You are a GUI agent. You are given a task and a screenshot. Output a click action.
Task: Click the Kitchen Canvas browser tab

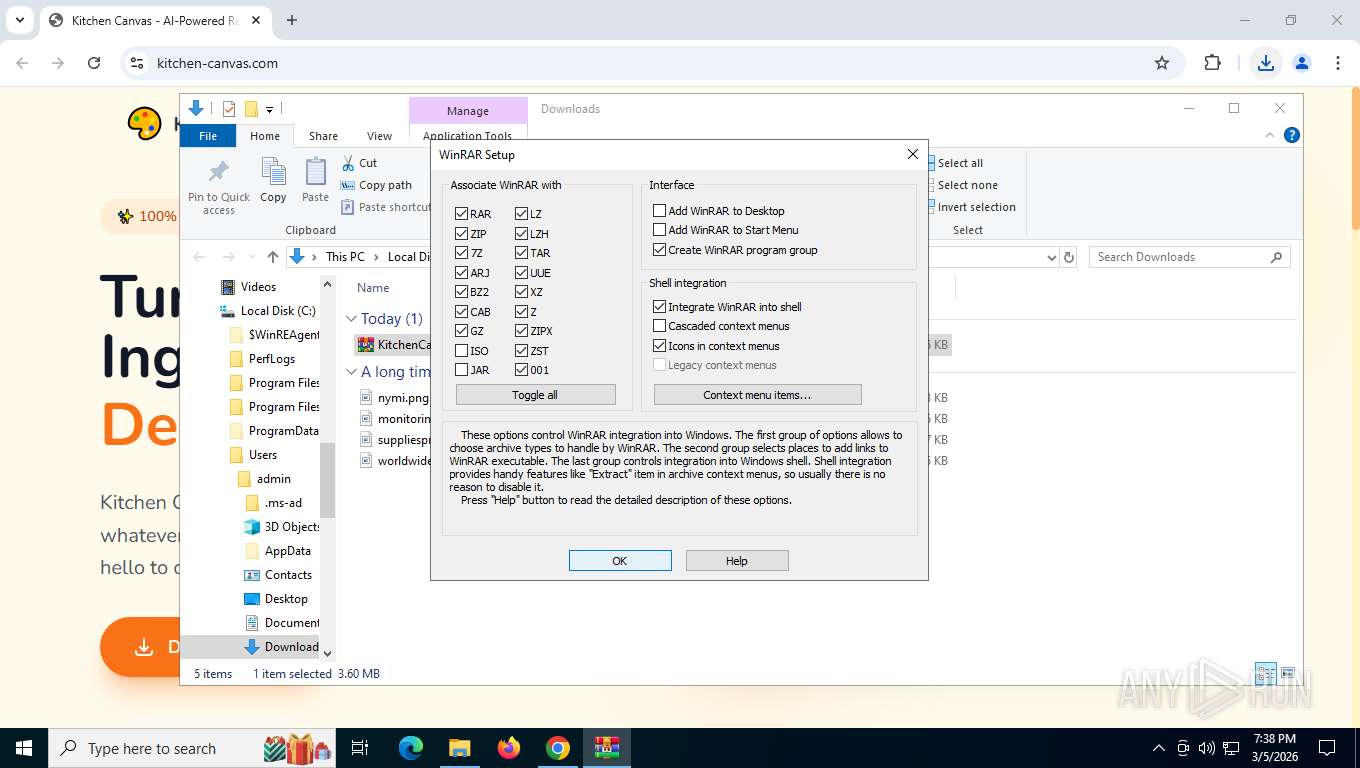pos(155,20)
